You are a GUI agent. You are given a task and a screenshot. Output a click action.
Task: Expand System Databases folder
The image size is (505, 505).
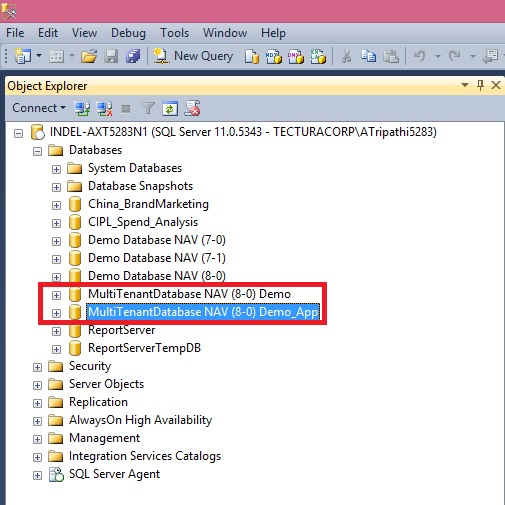coord(56,170)
